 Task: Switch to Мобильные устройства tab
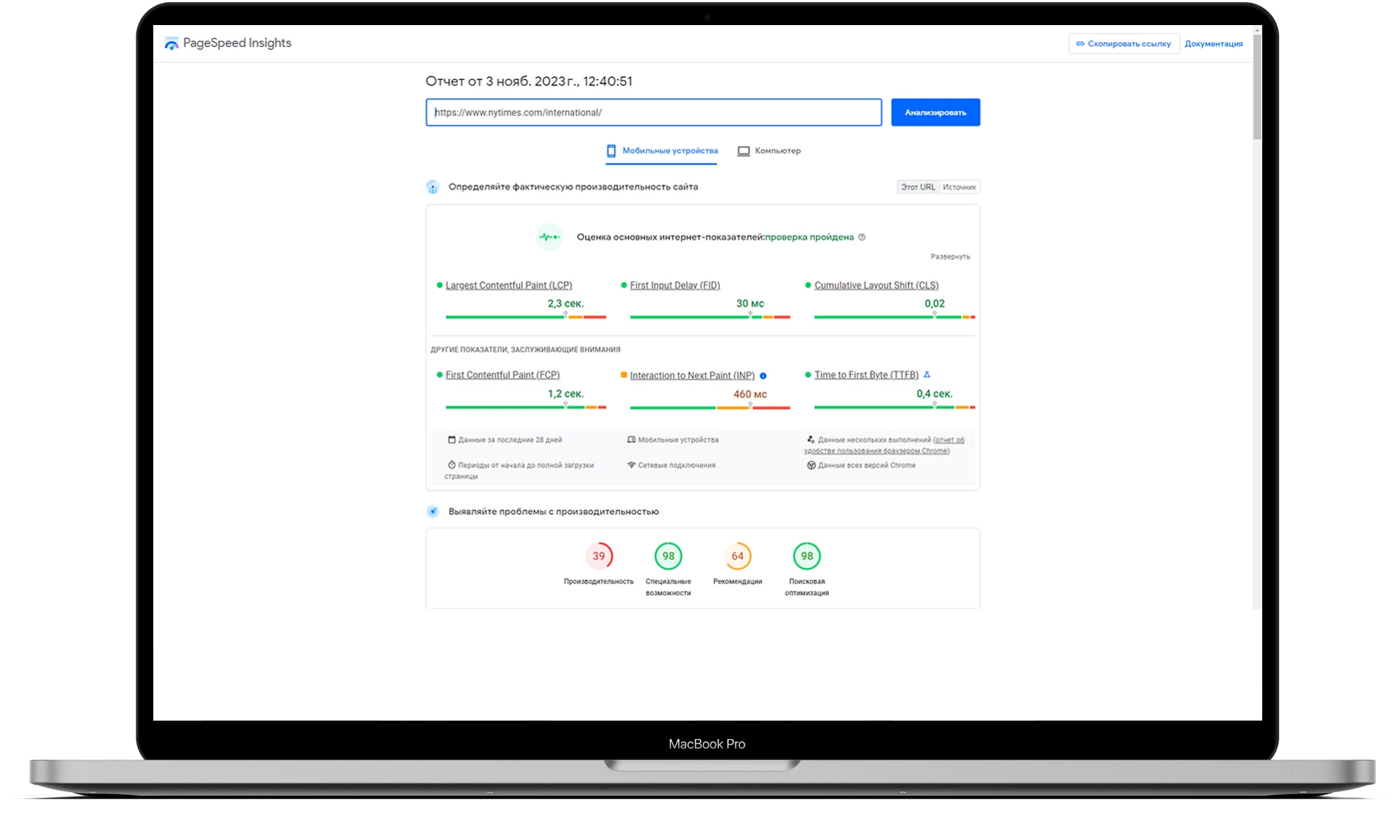click(662, 151)
